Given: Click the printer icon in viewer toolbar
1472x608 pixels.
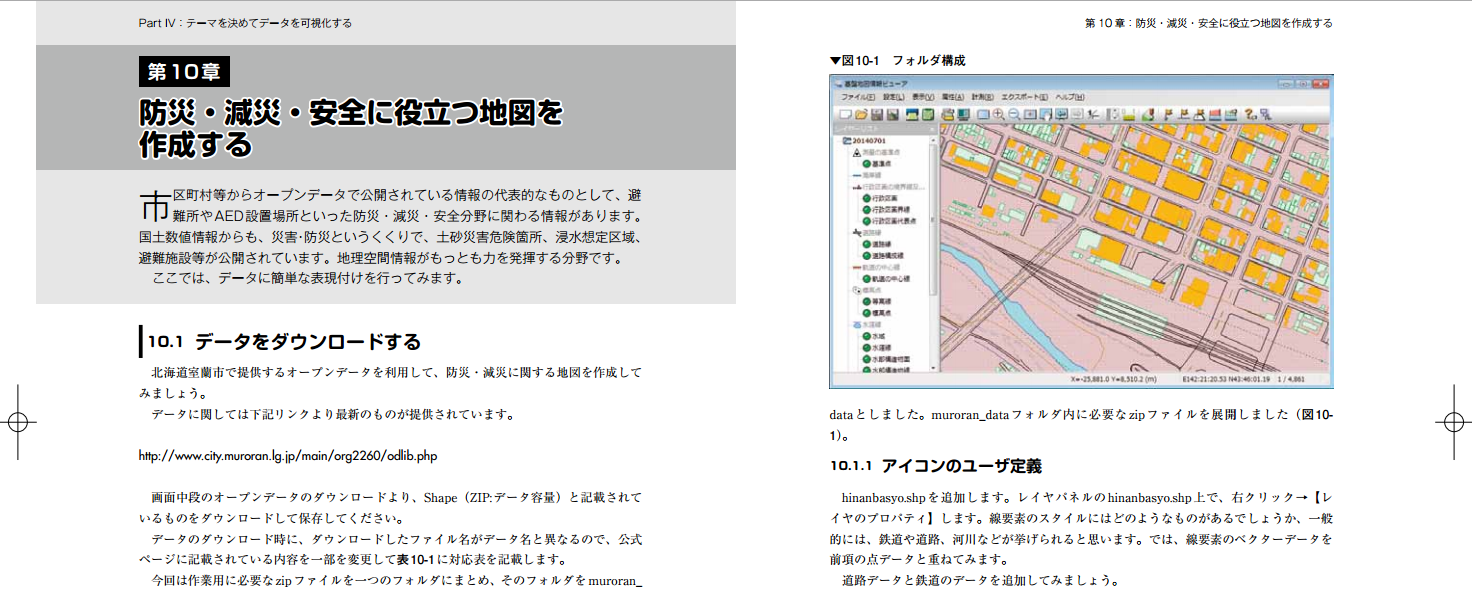Looking at the screenshot, I should click(948, 114).
